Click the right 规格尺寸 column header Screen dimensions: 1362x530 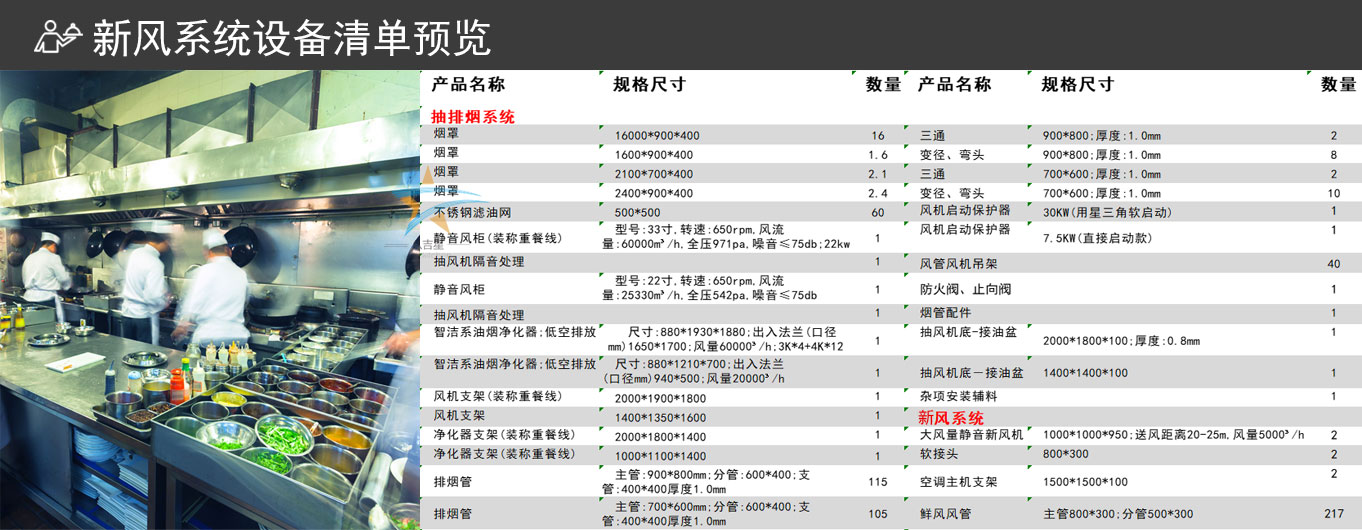[1077, 85]
